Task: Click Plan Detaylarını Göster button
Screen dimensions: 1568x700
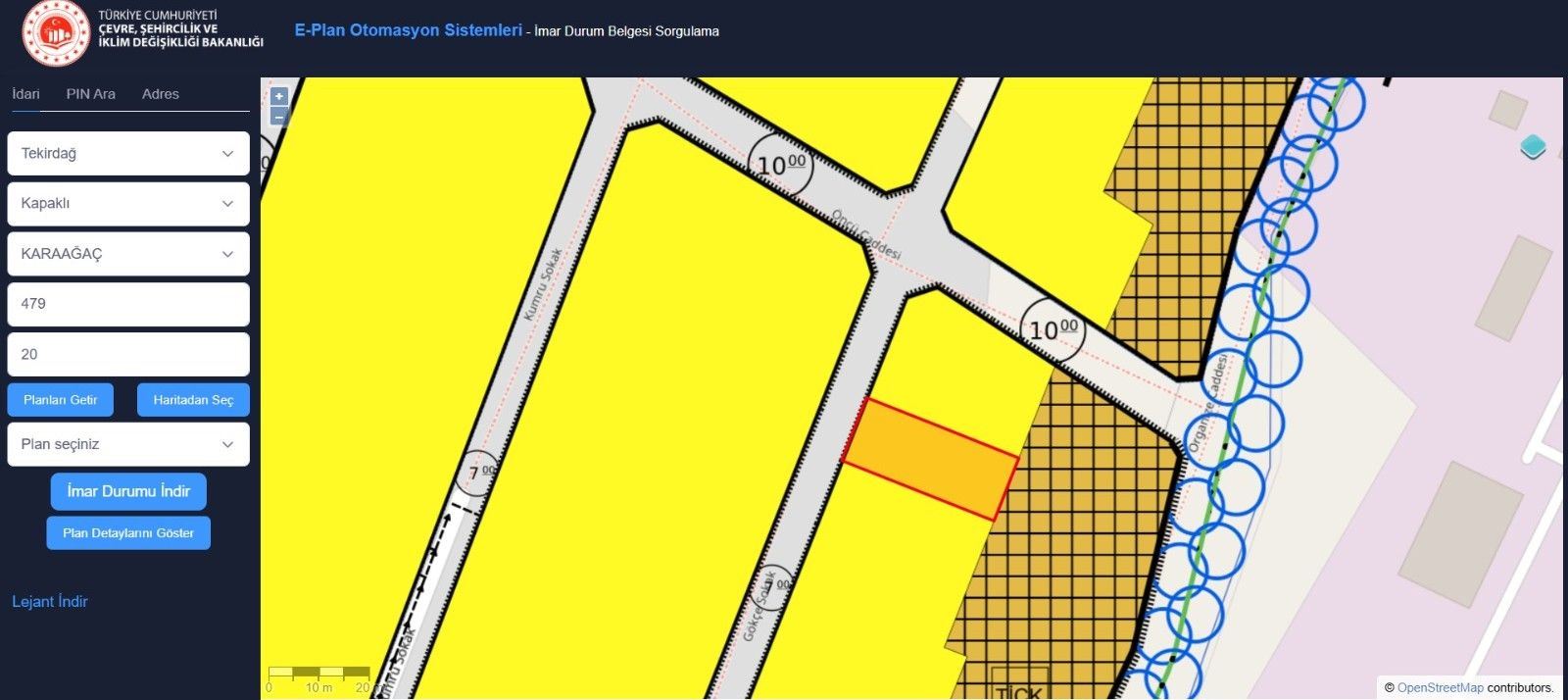Action: (128, 533)
